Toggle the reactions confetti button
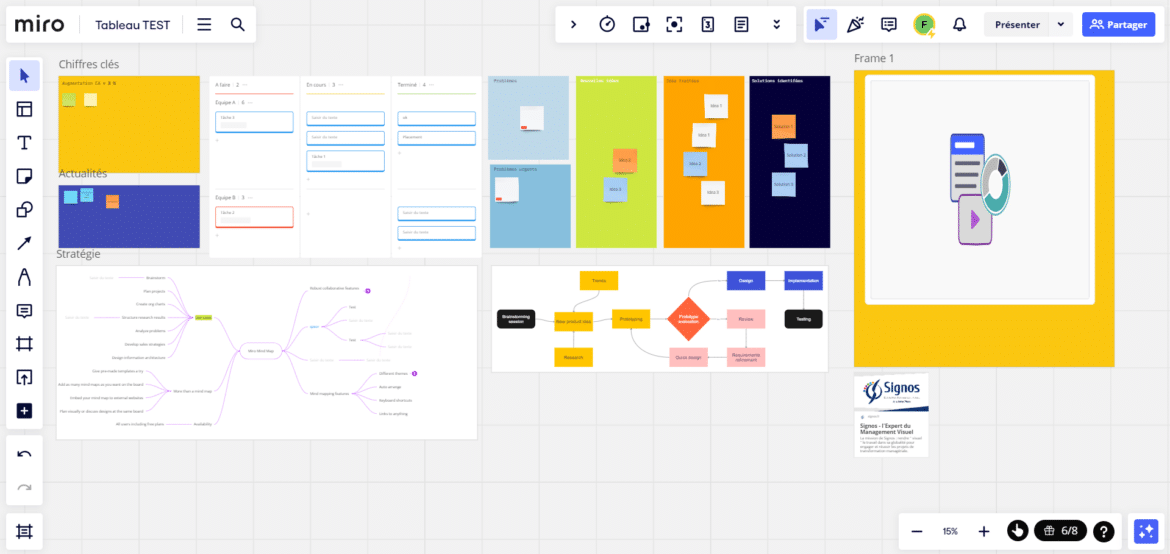Screen dimensions: 1170x554 click(x=855, y=25)
